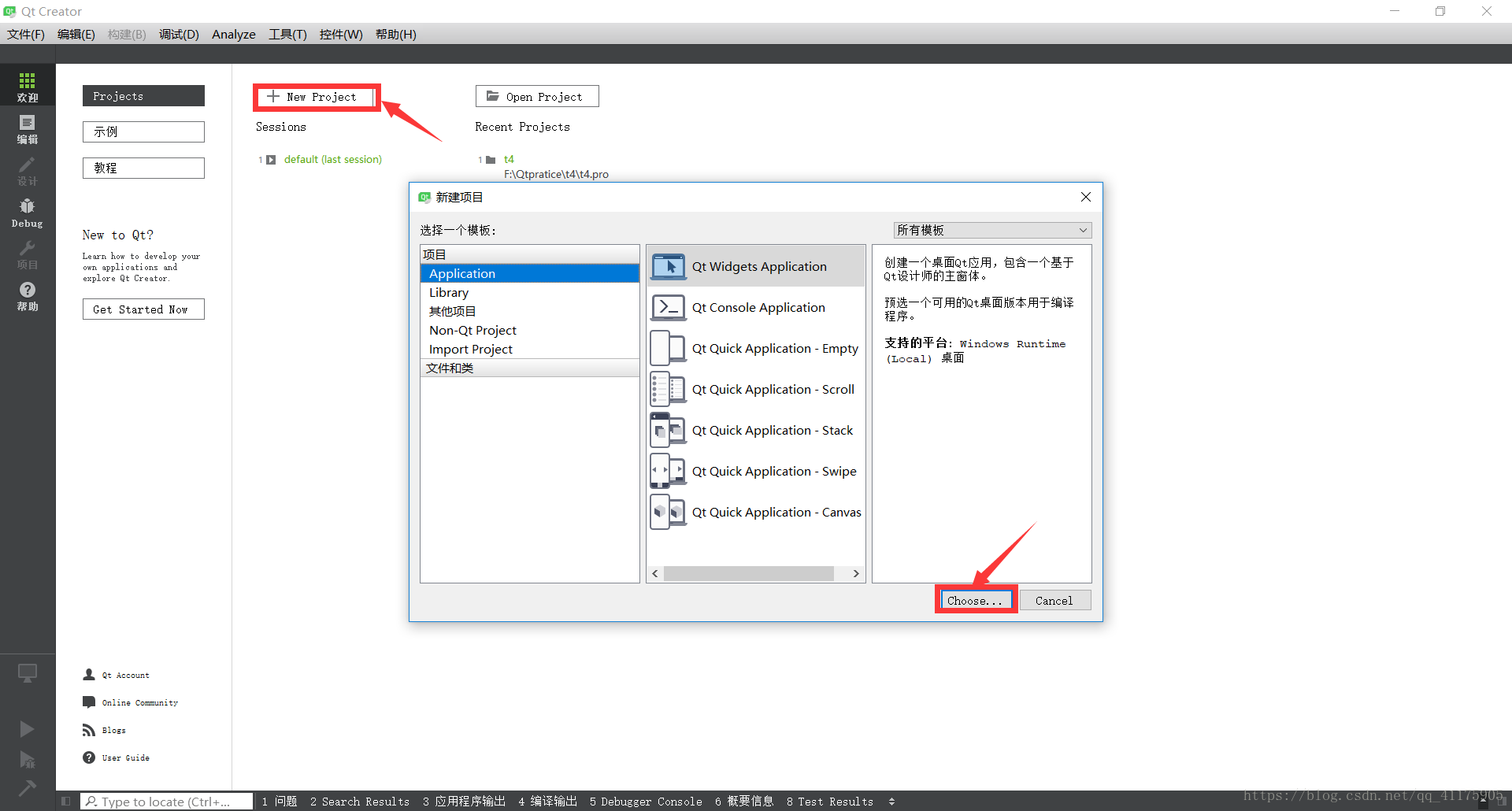Open the 帮助(H) menu
1512x811 pixels.
click(x=396, y=34)
